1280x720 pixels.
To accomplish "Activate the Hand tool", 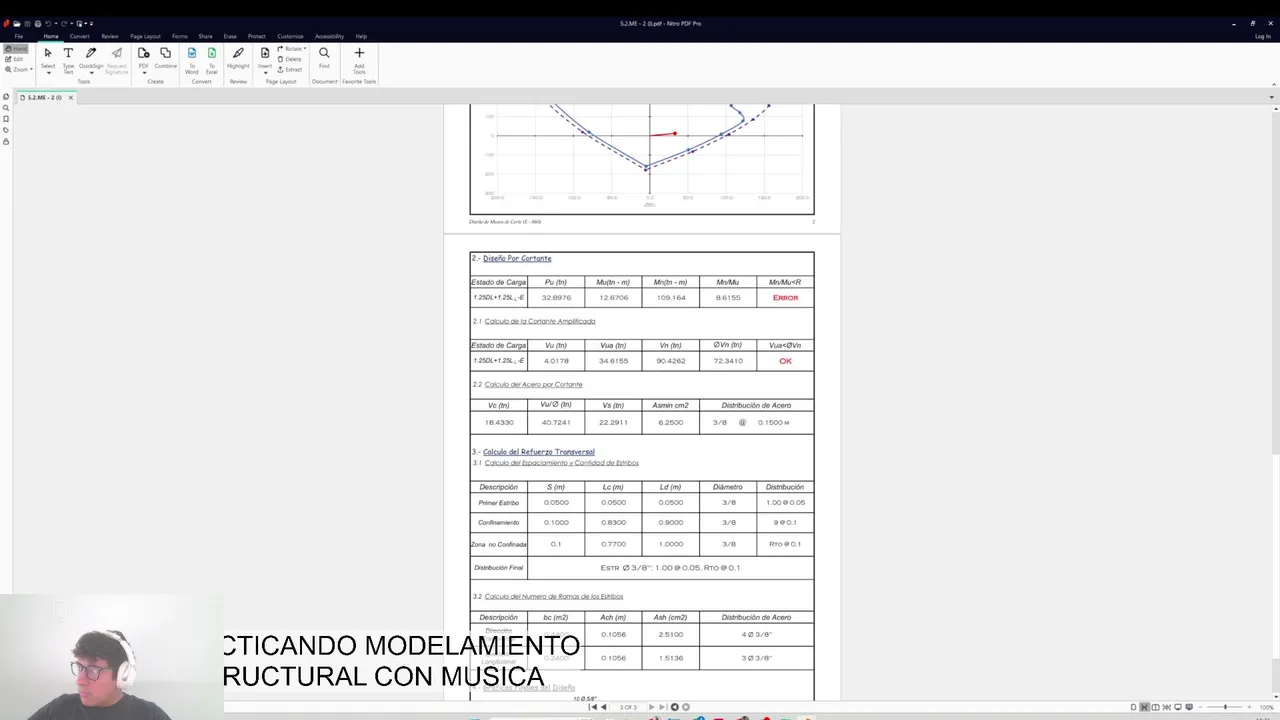I will [17, 49].
